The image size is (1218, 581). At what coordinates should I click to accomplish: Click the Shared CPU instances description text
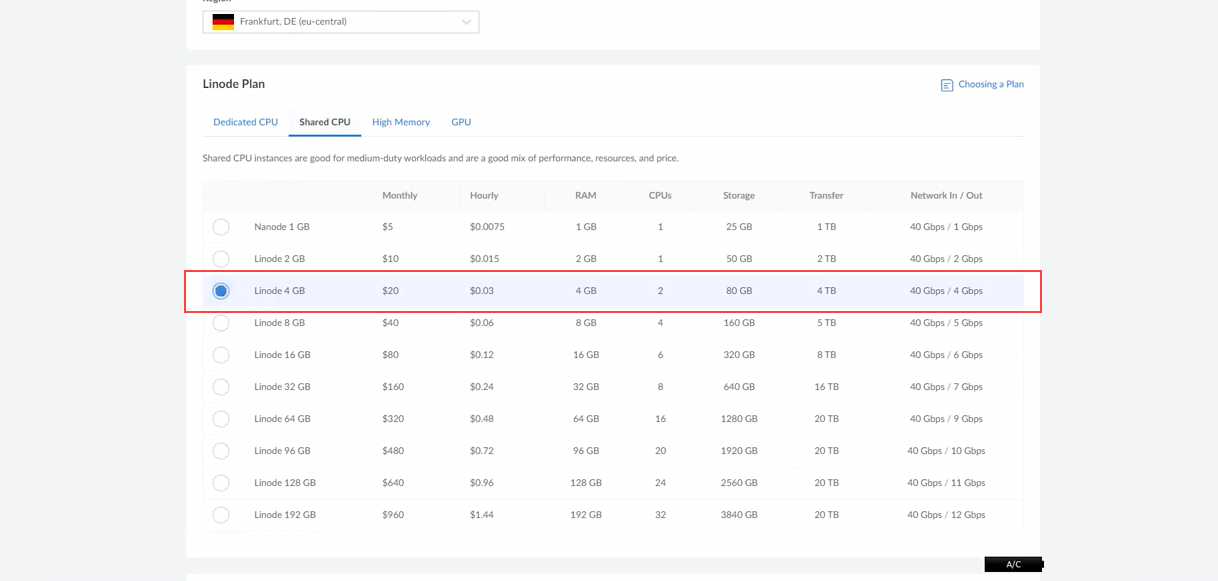click(440, 158)
